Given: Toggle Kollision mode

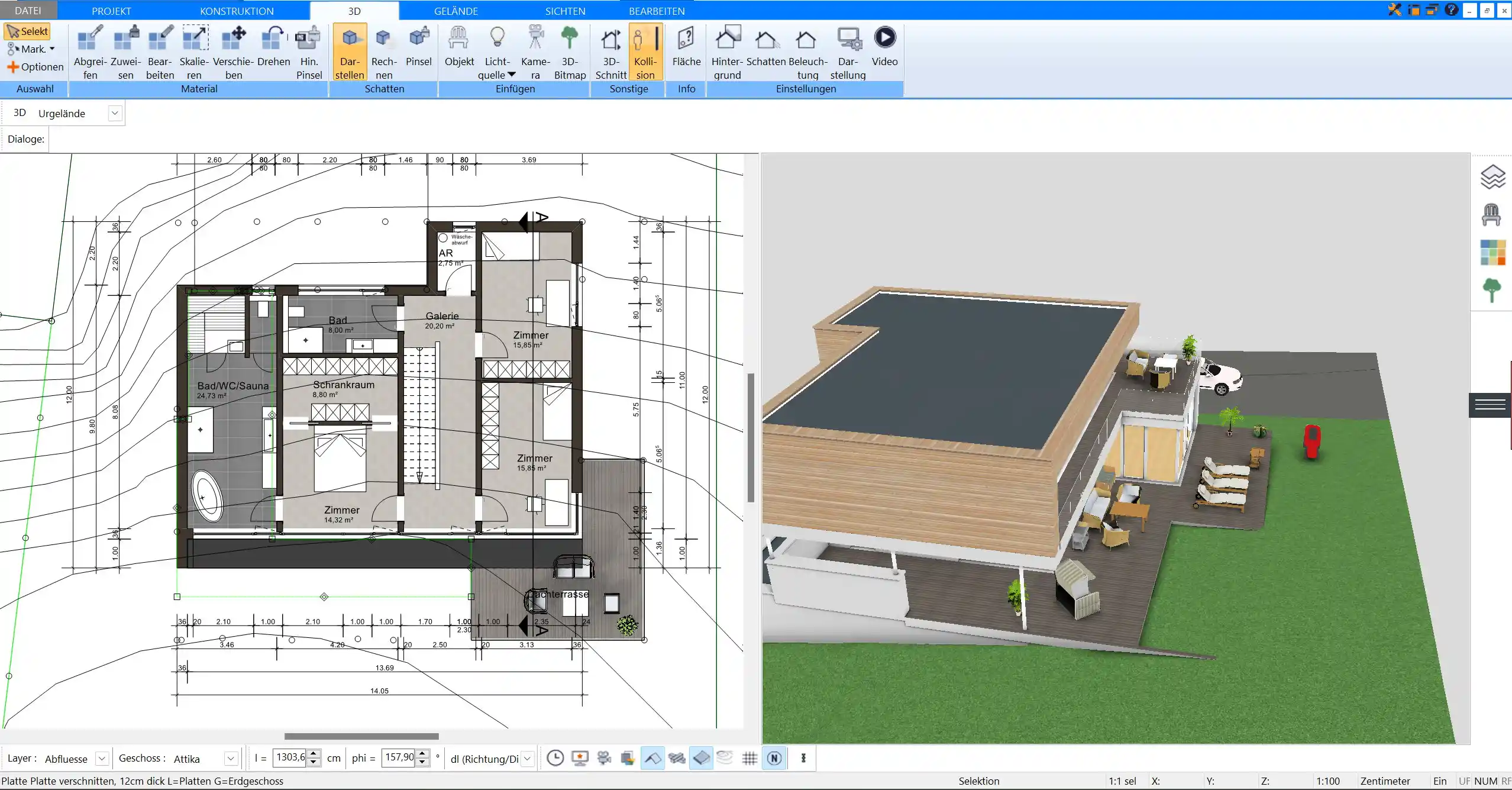Looking at the screenshot, I should [645, 52].
